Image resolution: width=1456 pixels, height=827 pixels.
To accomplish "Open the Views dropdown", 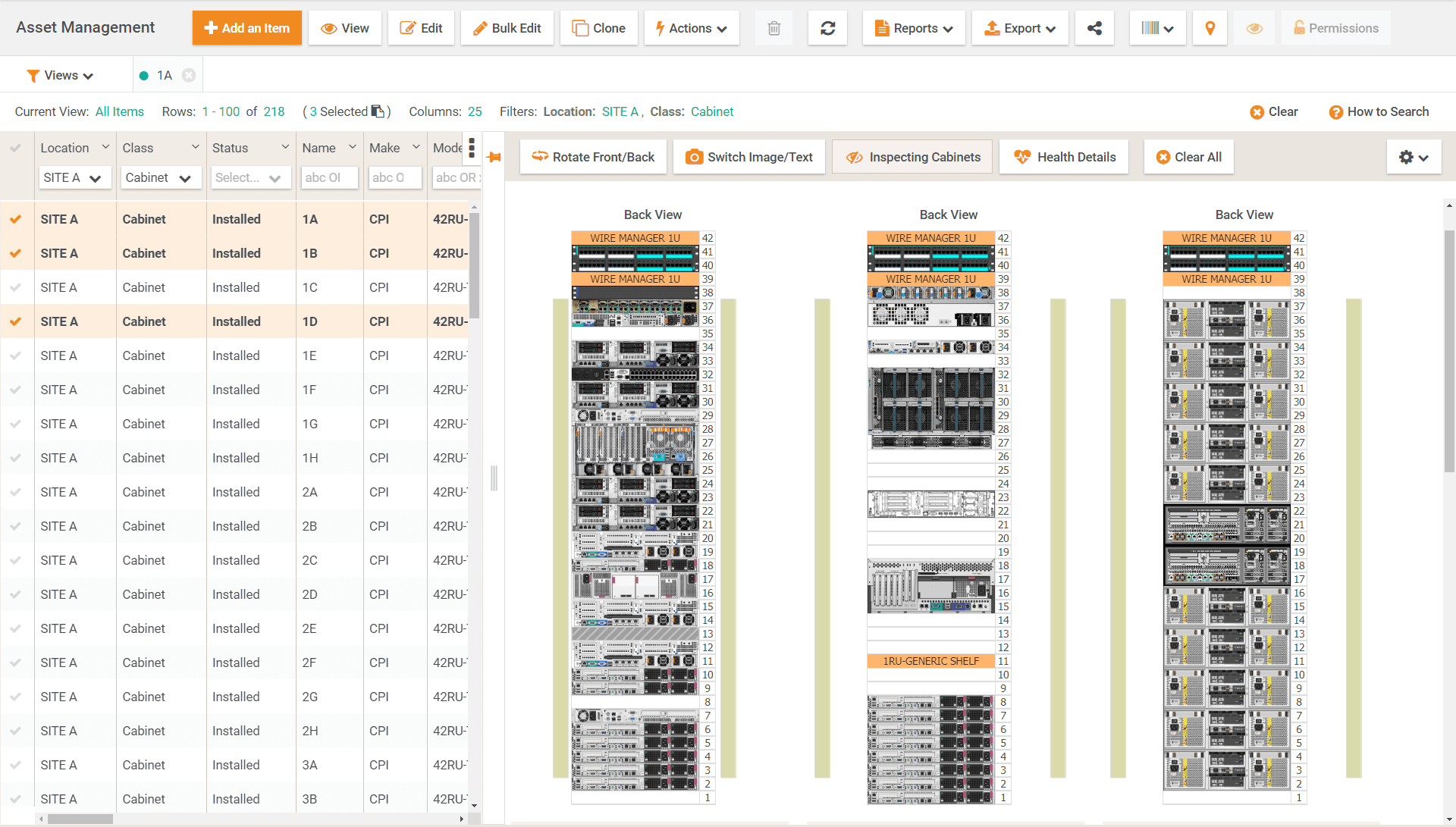I will 61,75.
